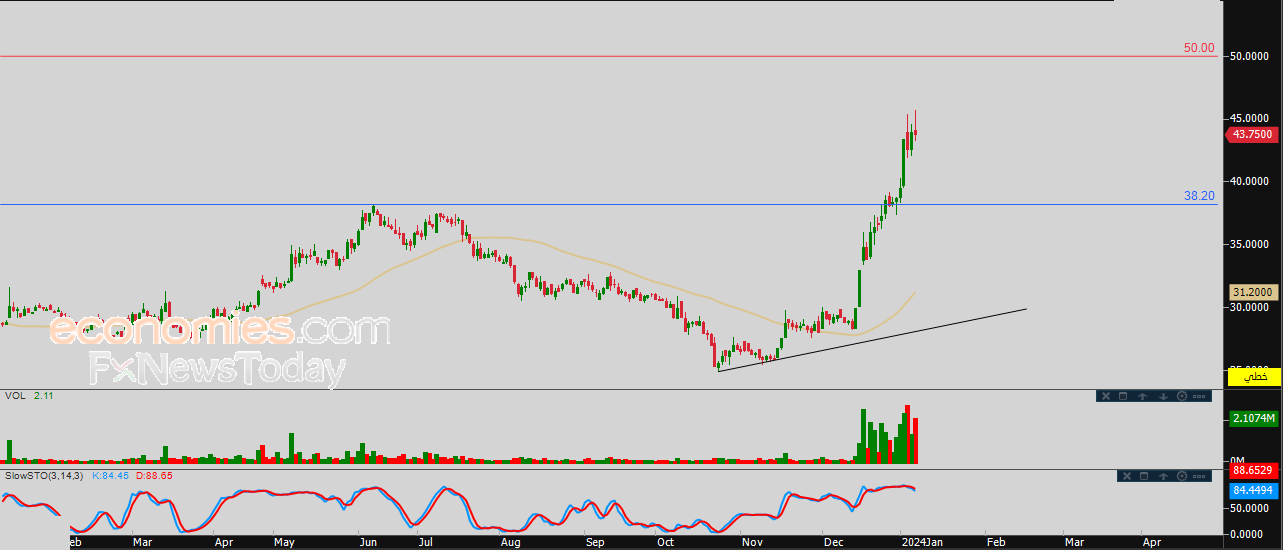This screenshot has width=1283, height=550.
Task: Select the red 50.00 level label
Action: pos(1199,48)
